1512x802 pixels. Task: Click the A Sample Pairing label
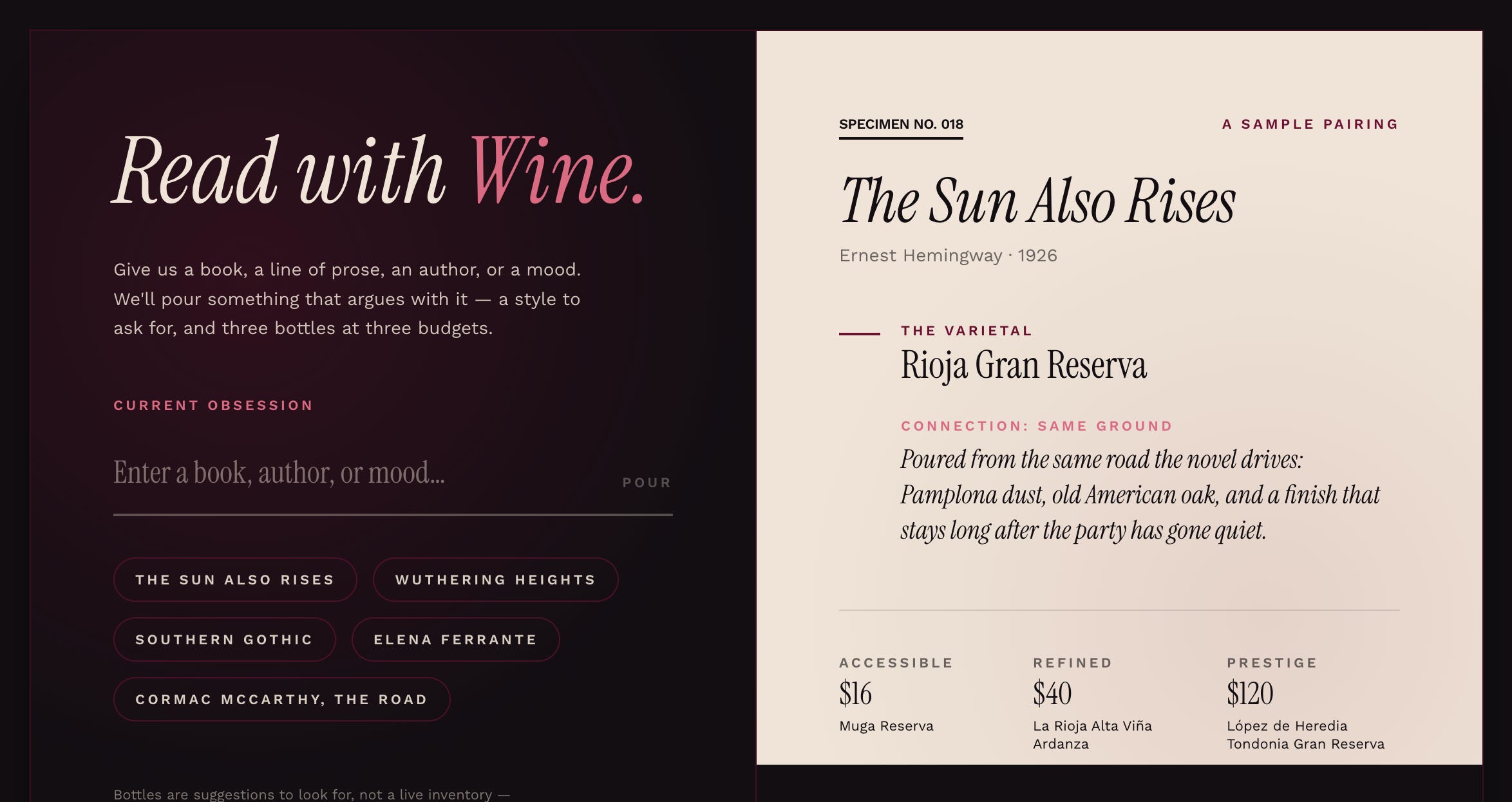(1310, 124)
